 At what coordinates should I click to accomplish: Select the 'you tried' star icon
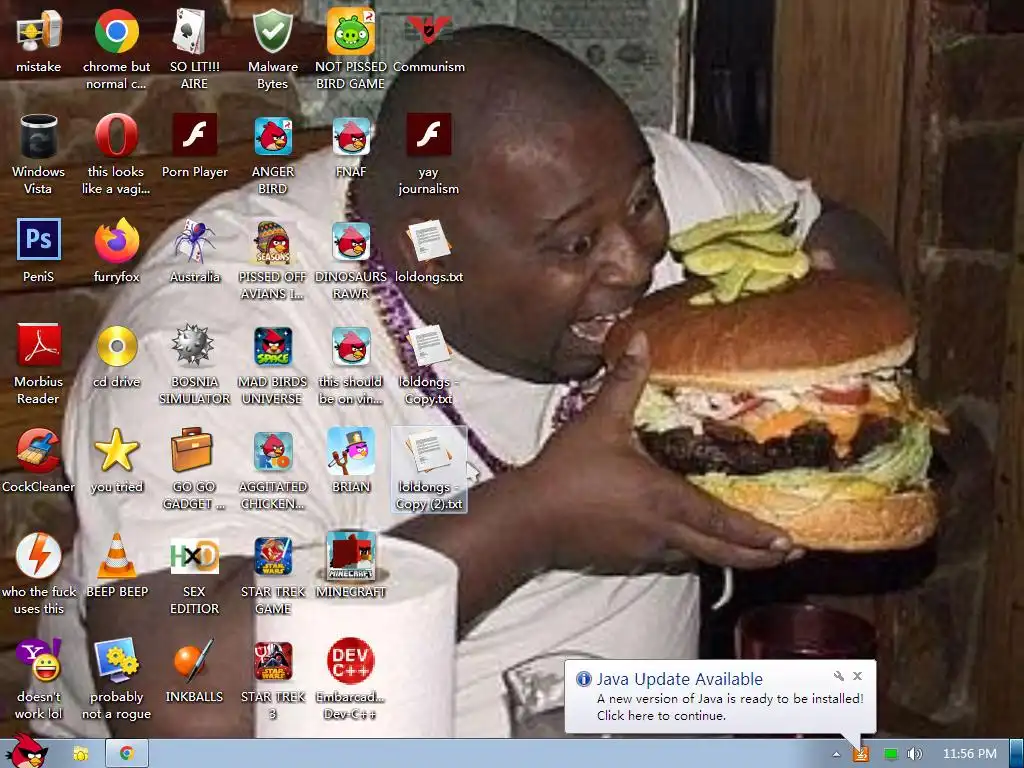click(116, 450)
